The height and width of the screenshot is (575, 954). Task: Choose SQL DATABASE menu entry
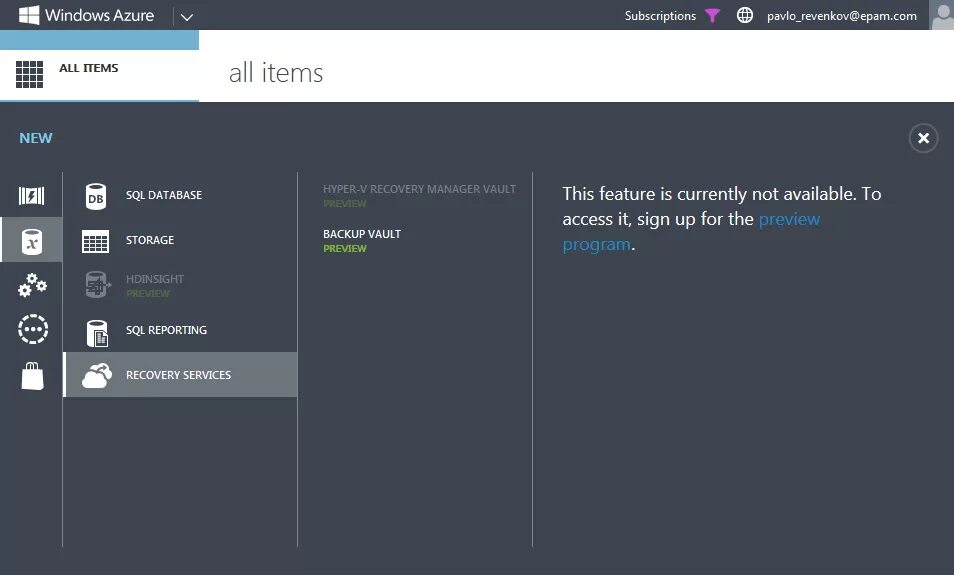tap(180, 195)
